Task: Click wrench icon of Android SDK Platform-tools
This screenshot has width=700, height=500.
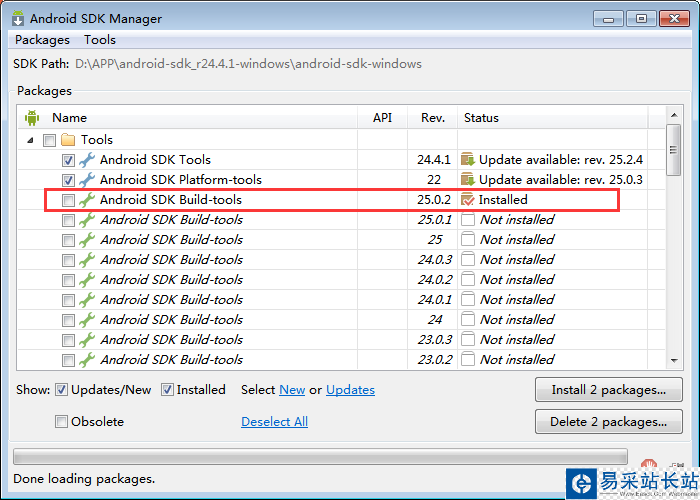Action: coord(87,180)
